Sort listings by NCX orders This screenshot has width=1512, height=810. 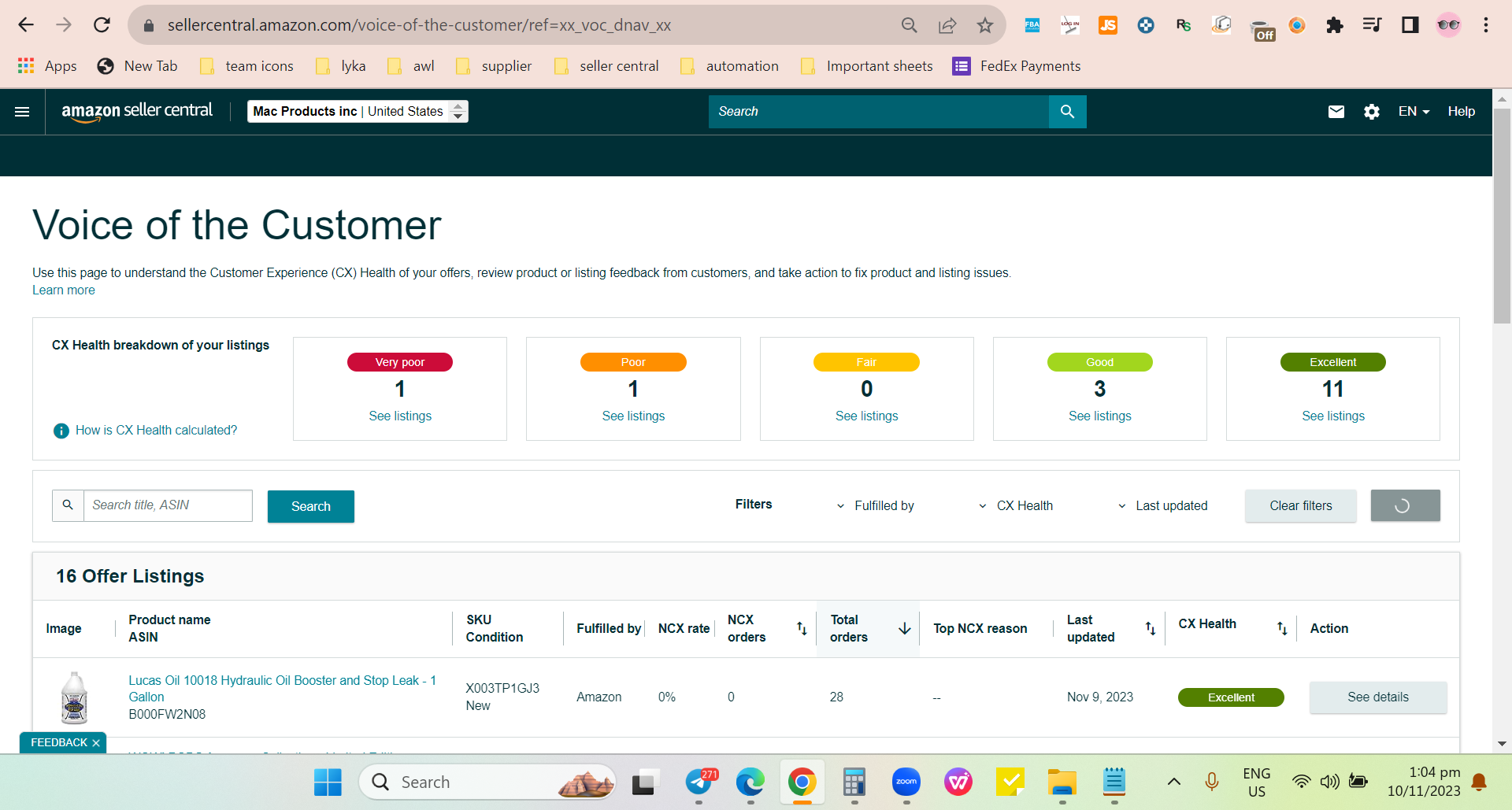(802, 628)
